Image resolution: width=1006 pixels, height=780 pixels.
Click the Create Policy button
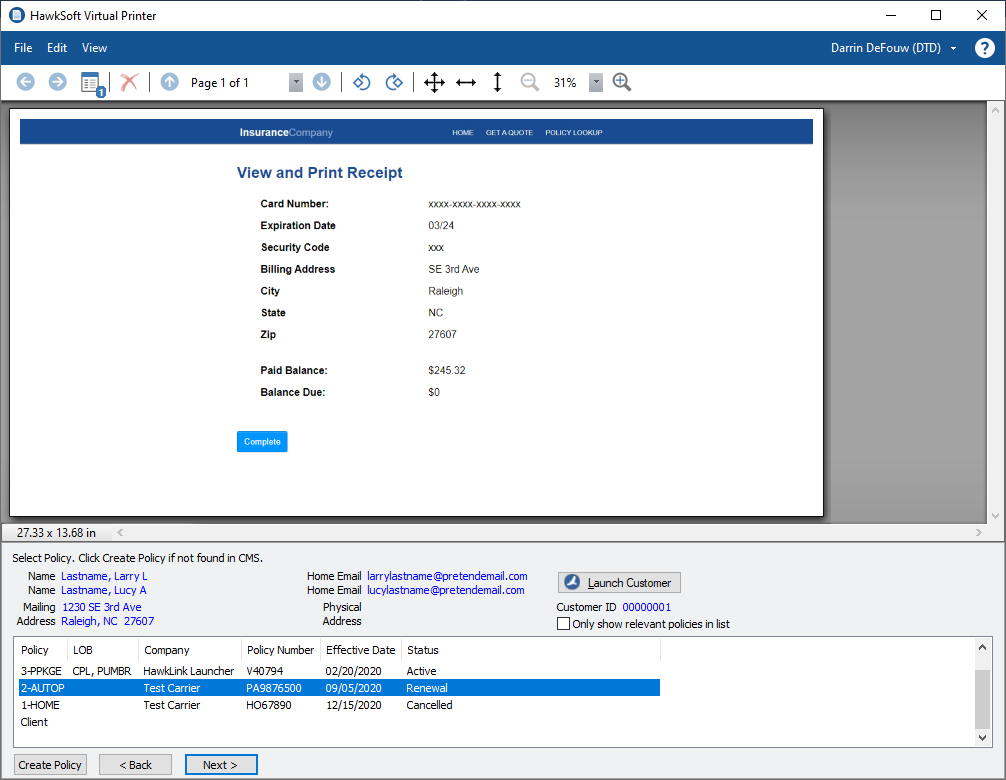click(50, 764)
